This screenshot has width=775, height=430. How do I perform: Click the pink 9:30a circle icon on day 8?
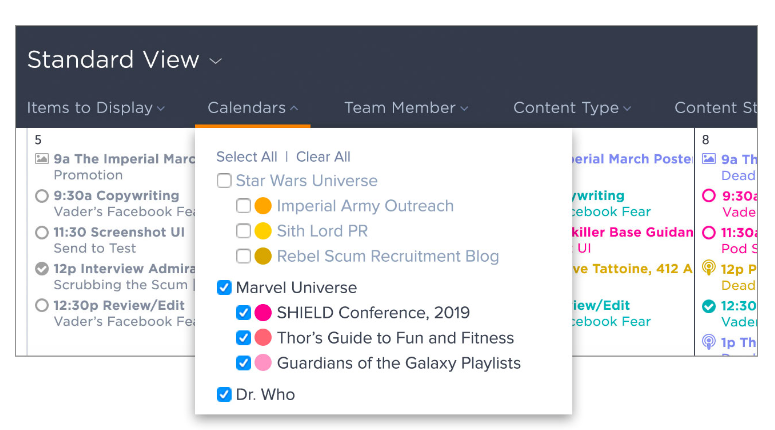coord(709,196)
